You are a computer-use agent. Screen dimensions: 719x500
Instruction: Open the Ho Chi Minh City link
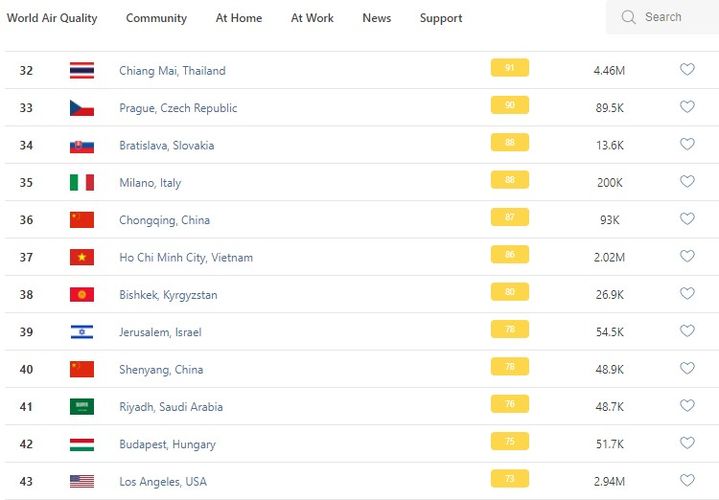click(x=186, y=257)
